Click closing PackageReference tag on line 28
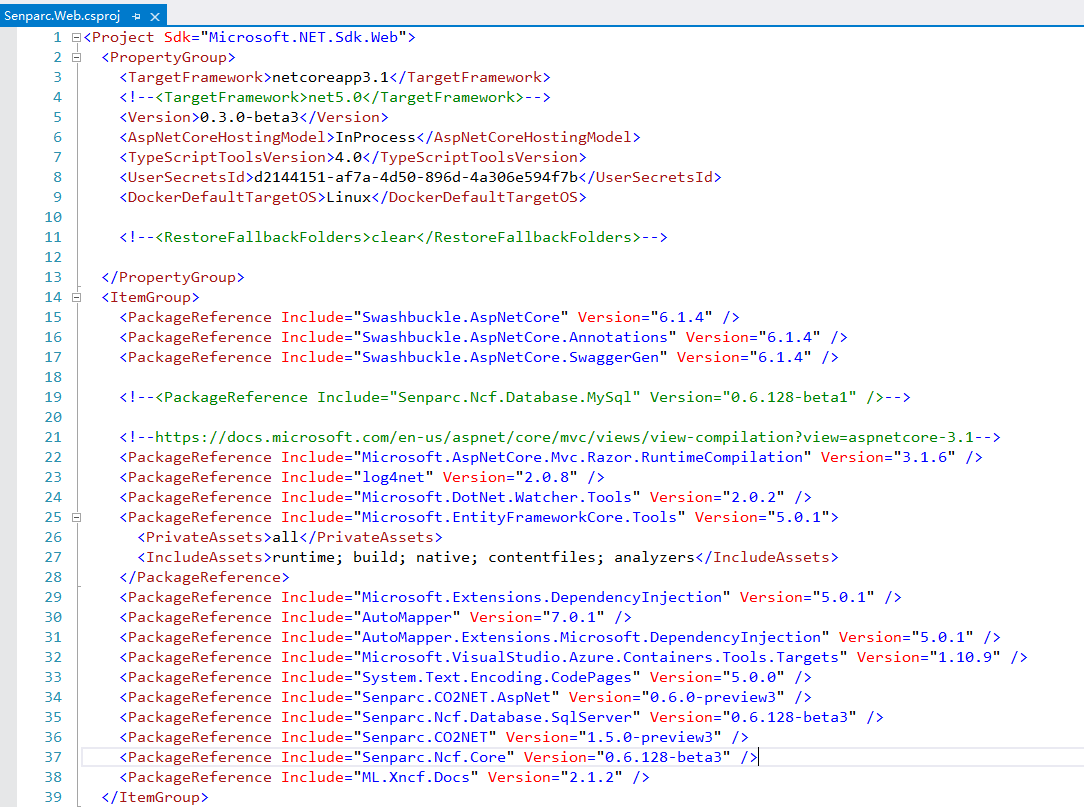This screenshot has width=1084, height=807. (205, 577)
